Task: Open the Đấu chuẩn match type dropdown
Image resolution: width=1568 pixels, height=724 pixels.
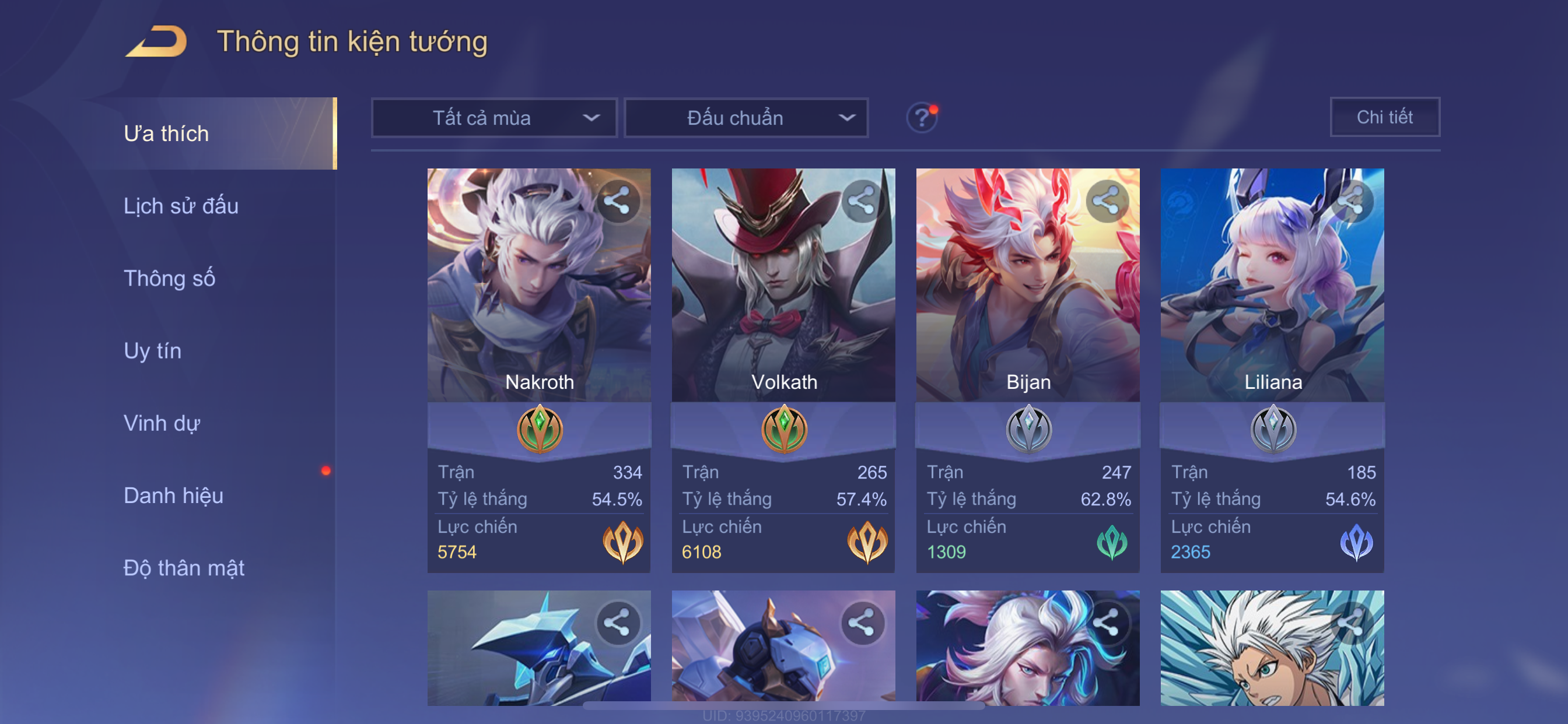Action: click(x=746, y=117)
